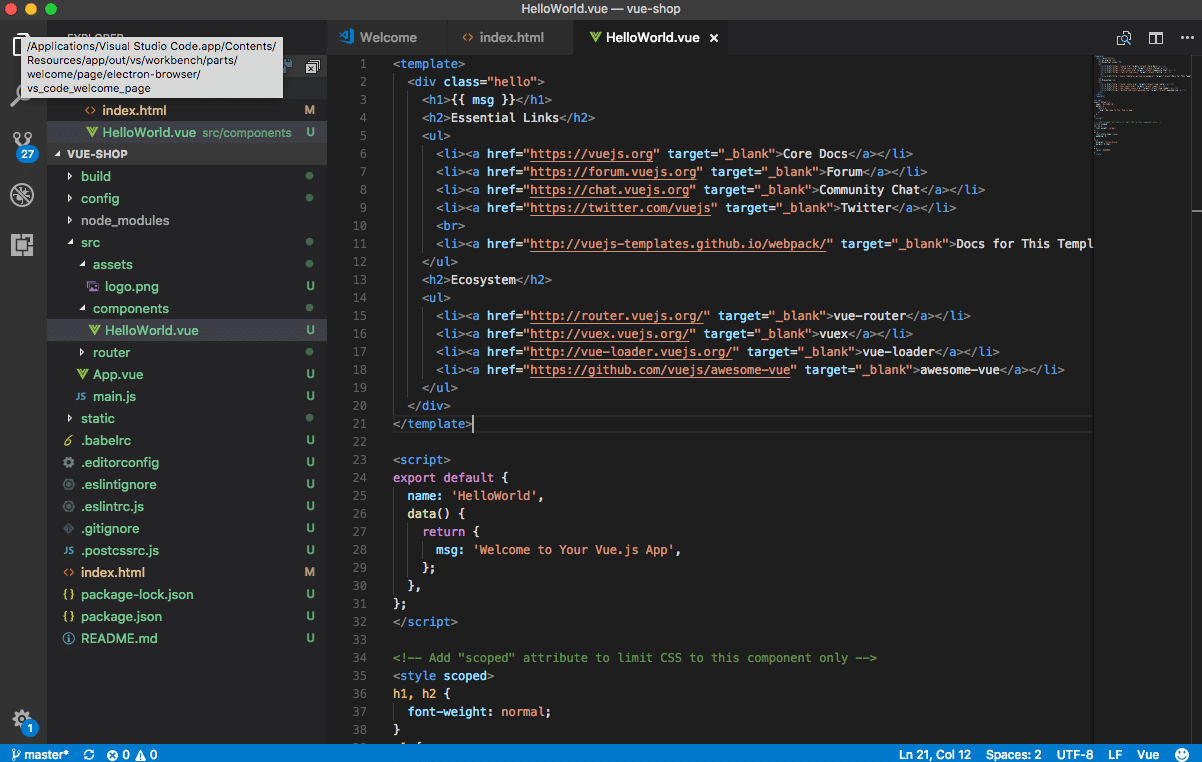Collapse the src folder
This screenshot has width=1202, height=762.
click(90, 242)
